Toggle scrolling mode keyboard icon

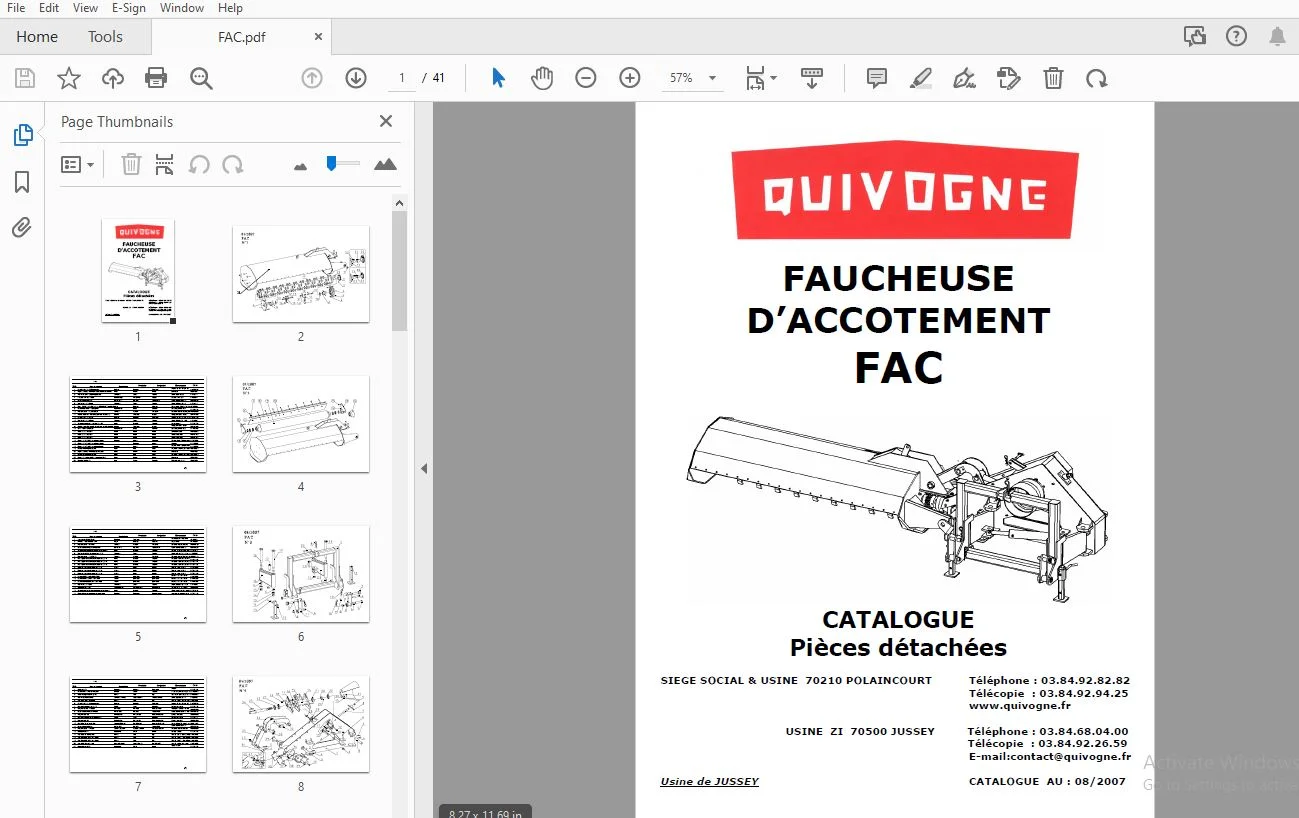pyautogui.click(x=811, y=78)
